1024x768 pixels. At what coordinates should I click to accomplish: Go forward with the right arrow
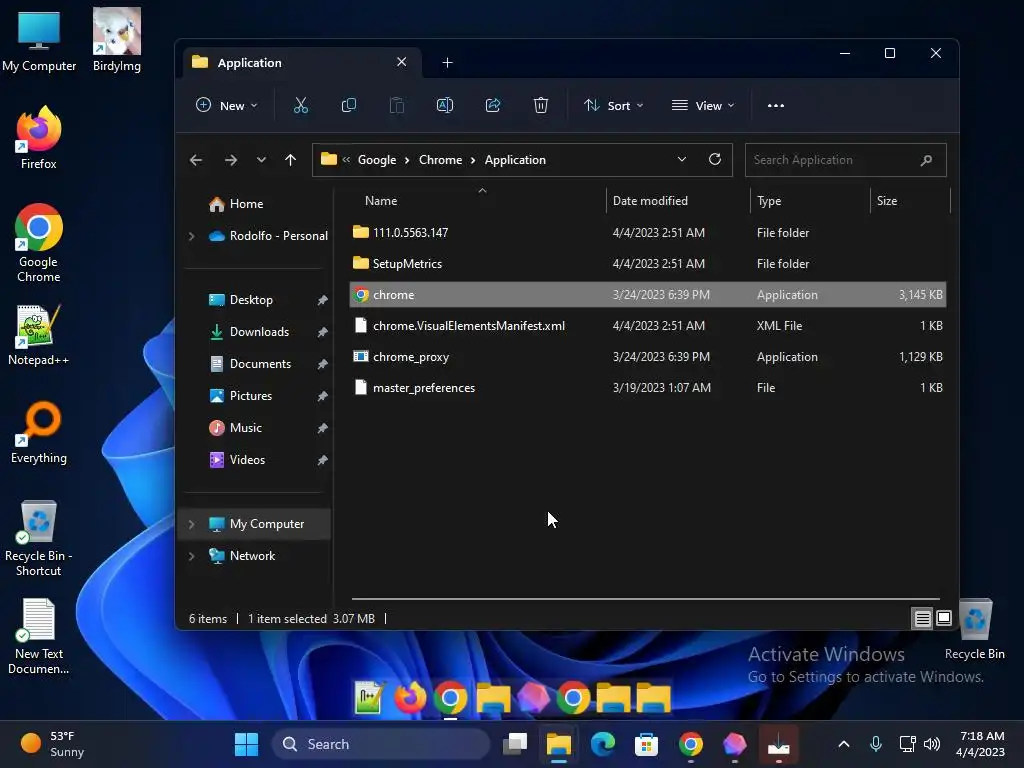click(x=231, y=160)
